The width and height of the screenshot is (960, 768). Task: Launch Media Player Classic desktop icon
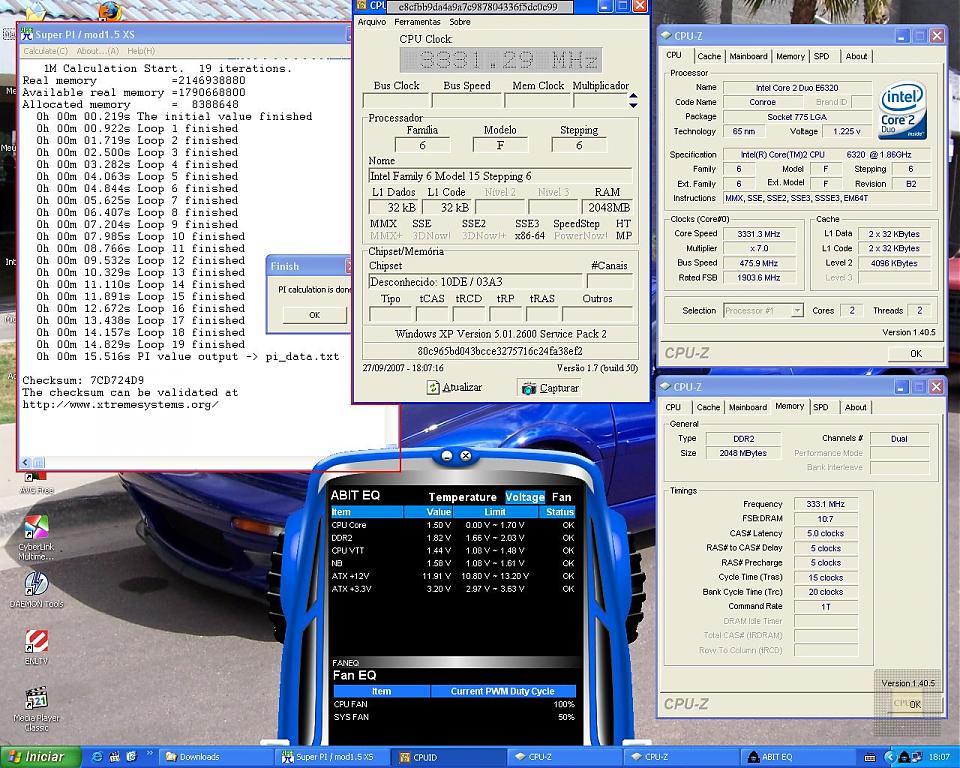36,709
